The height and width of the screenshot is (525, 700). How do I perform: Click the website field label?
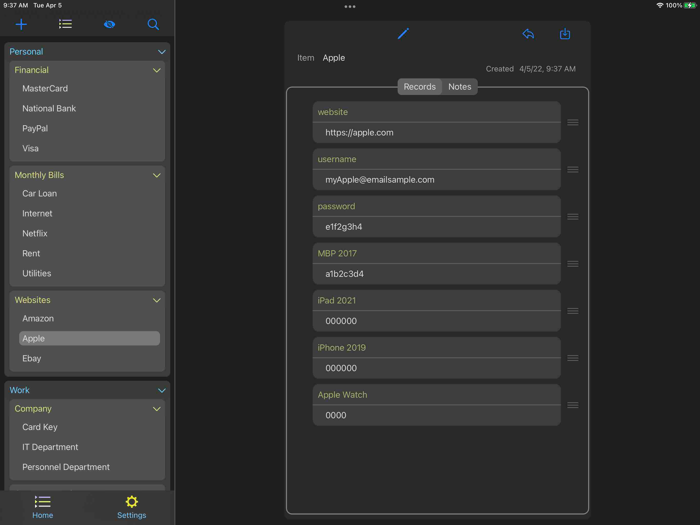point(333,112)
